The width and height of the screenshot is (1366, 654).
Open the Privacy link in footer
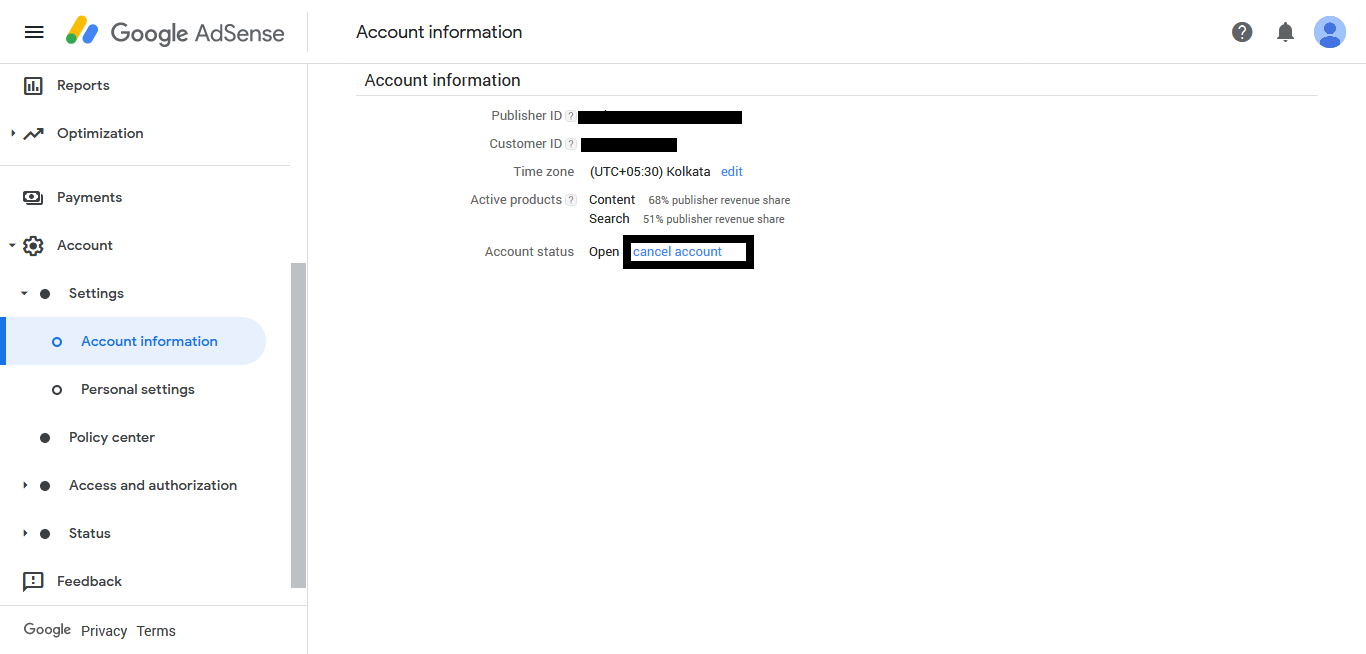click(x=104, y=631)
